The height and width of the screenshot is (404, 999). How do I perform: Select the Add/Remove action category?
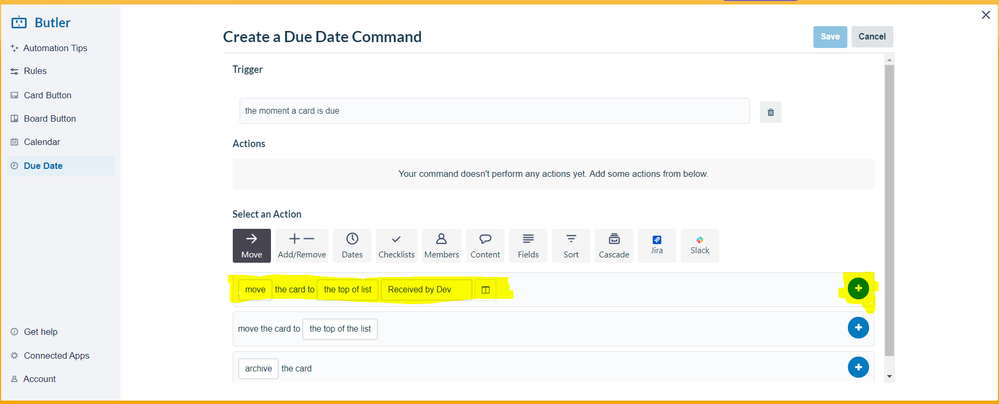[x=302, y=246]
